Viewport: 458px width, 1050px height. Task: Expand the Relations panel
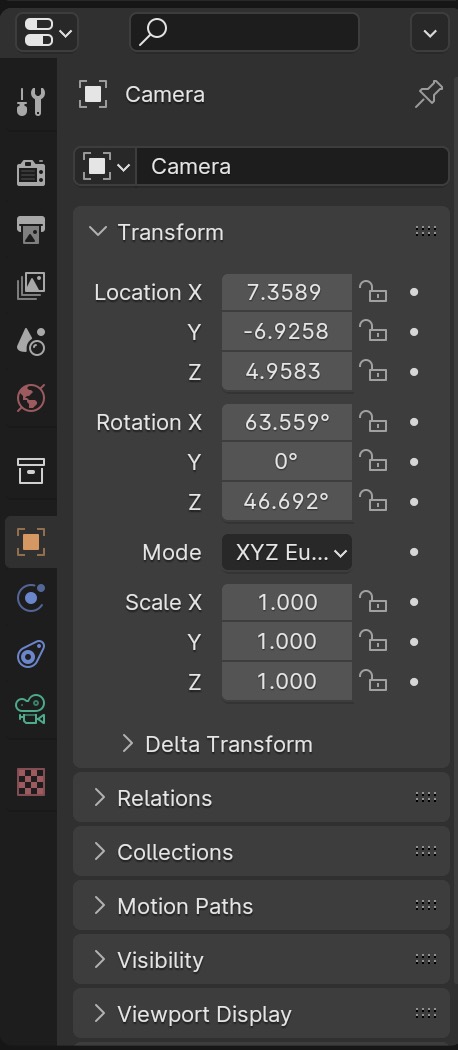point(261,798)
